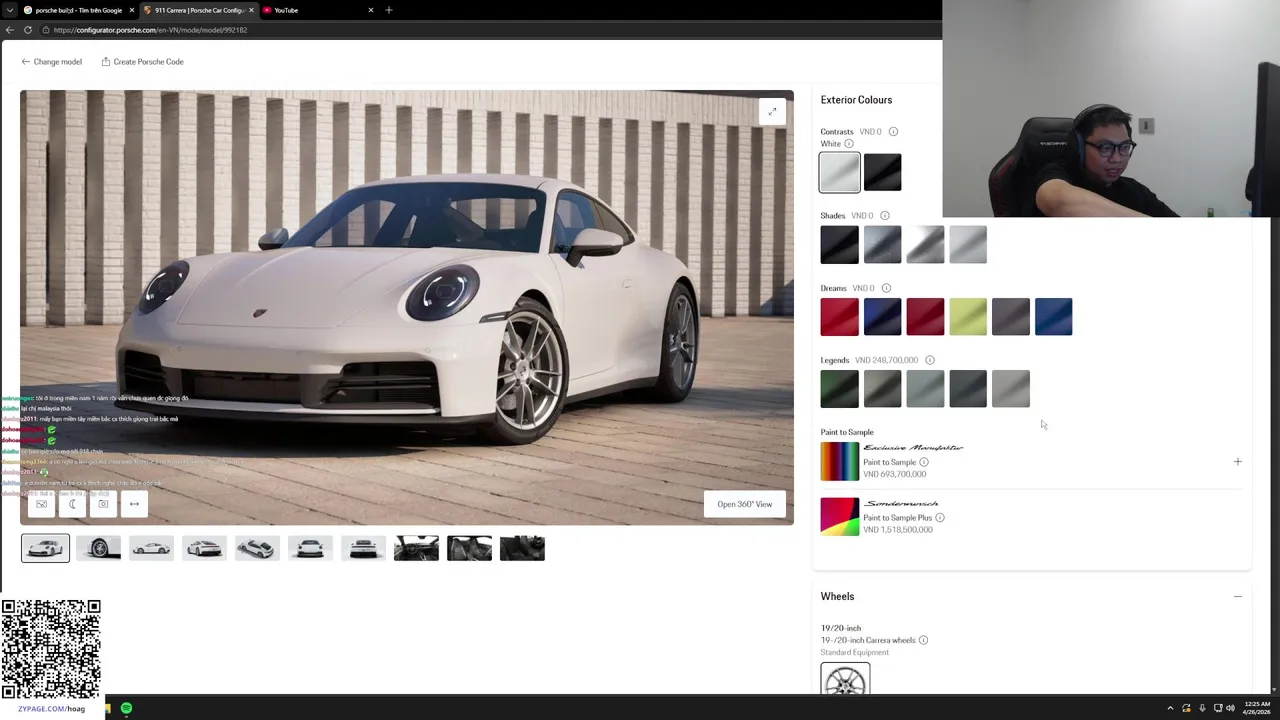Click the VND 1,518,500,000 price text
Viewport: 1280px width, 720px height.
click(897, 530)
